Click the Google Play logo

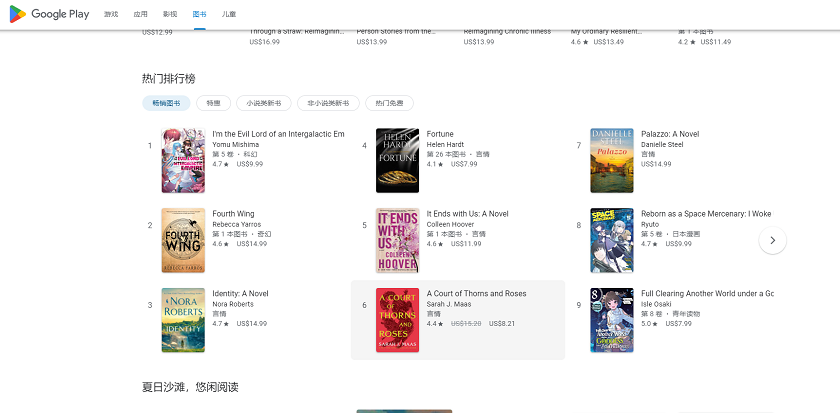click(49, 14)
